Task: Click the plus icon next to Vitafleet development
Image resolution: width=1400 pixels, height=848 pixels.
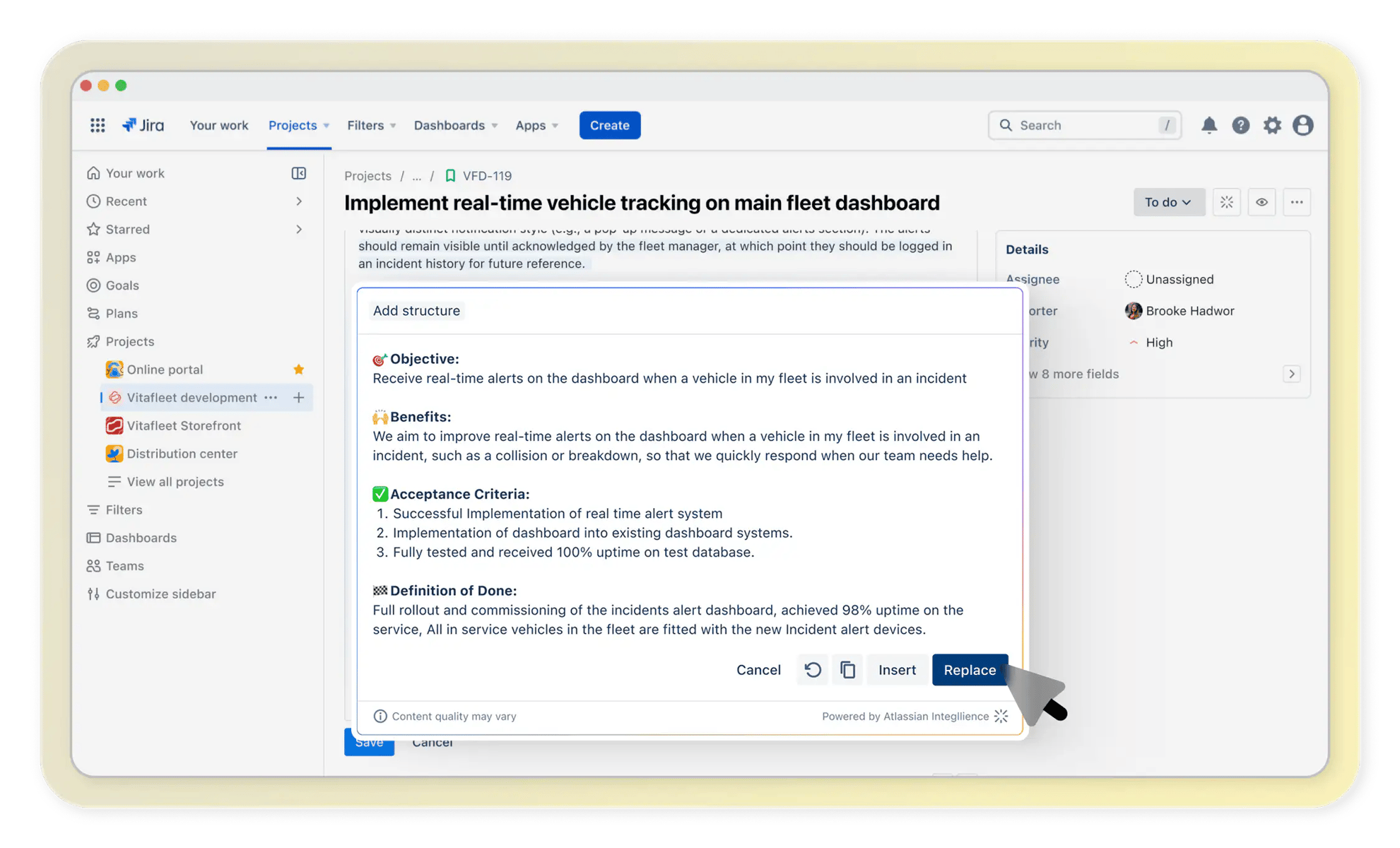Action: [x=299, y=397]
